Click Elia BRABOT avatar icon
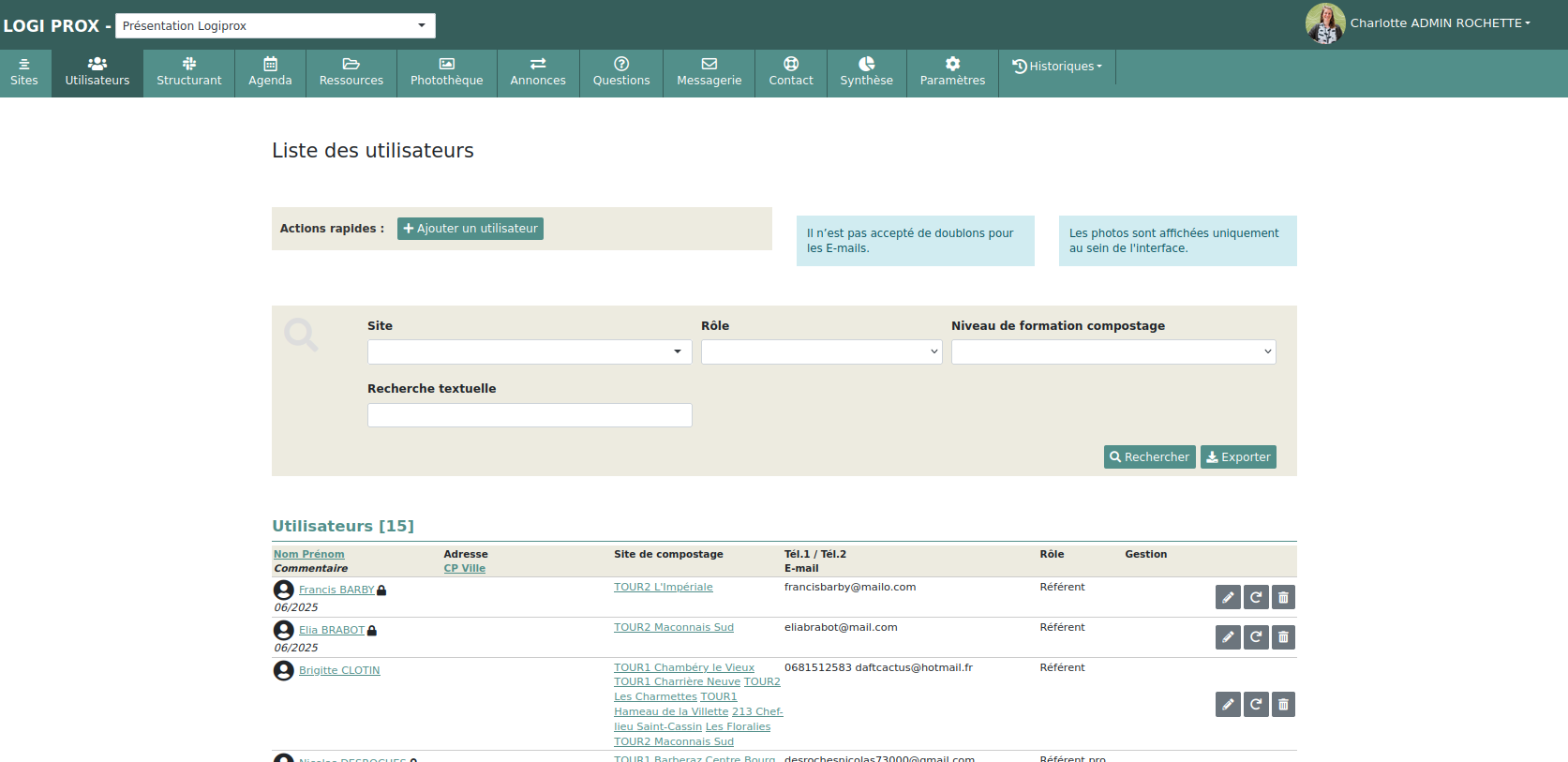 284,630
